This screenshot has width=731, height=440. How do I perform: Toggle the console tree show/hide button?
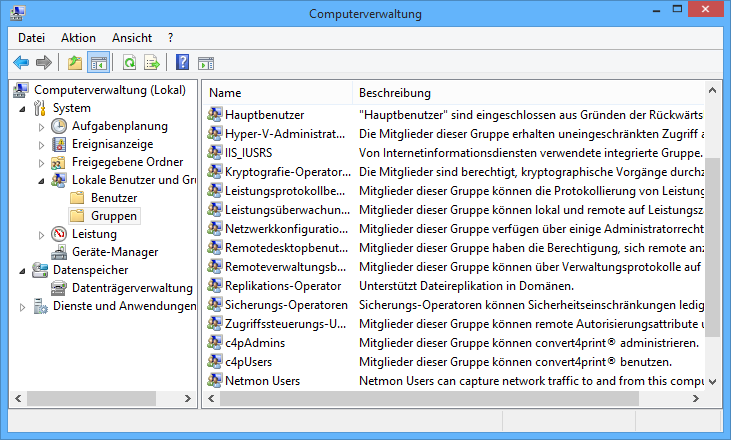click(x=98, y=63)
